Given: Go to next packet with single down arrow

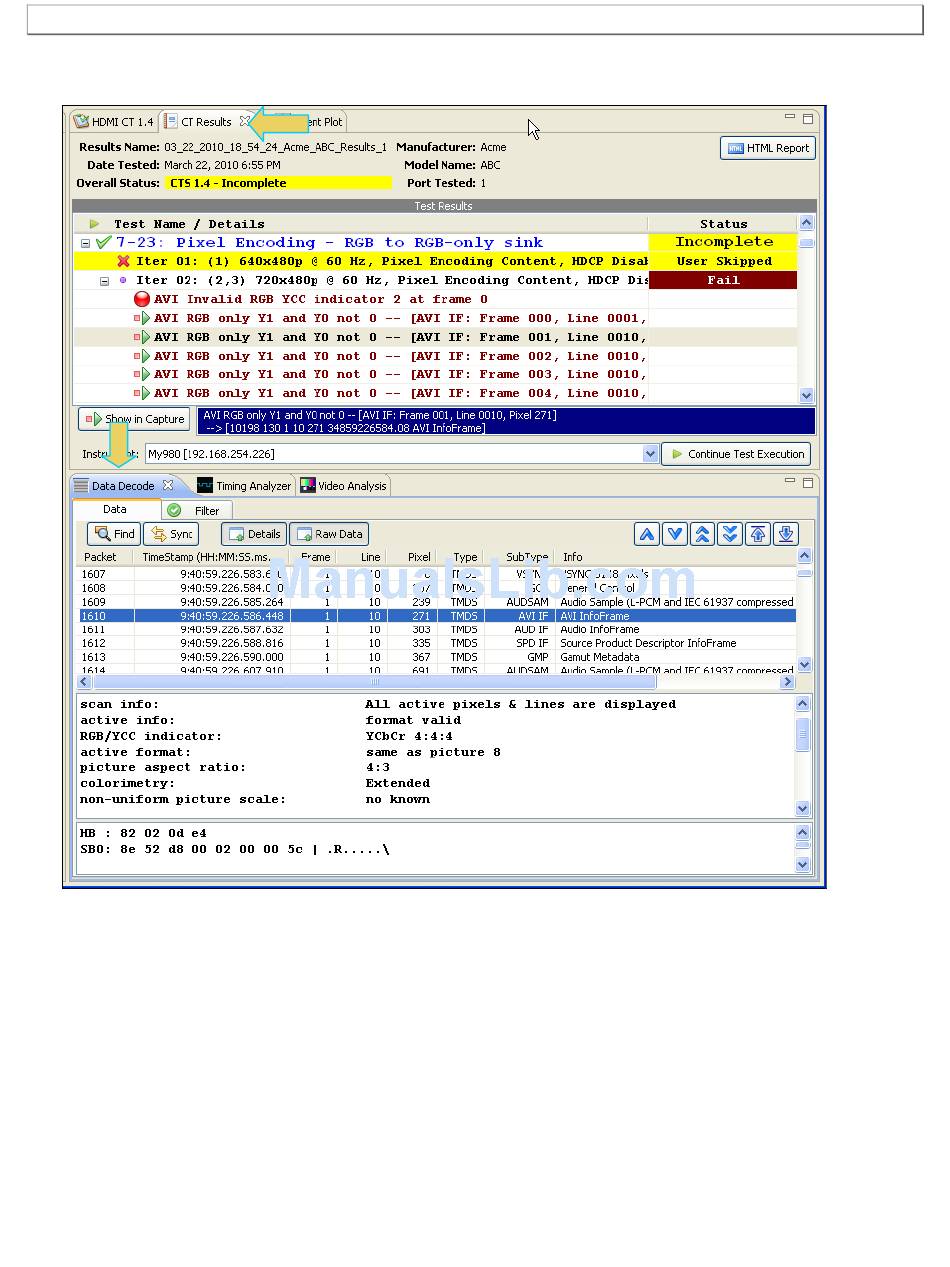Looking at the screenshot, I should [x=675, y=534].
